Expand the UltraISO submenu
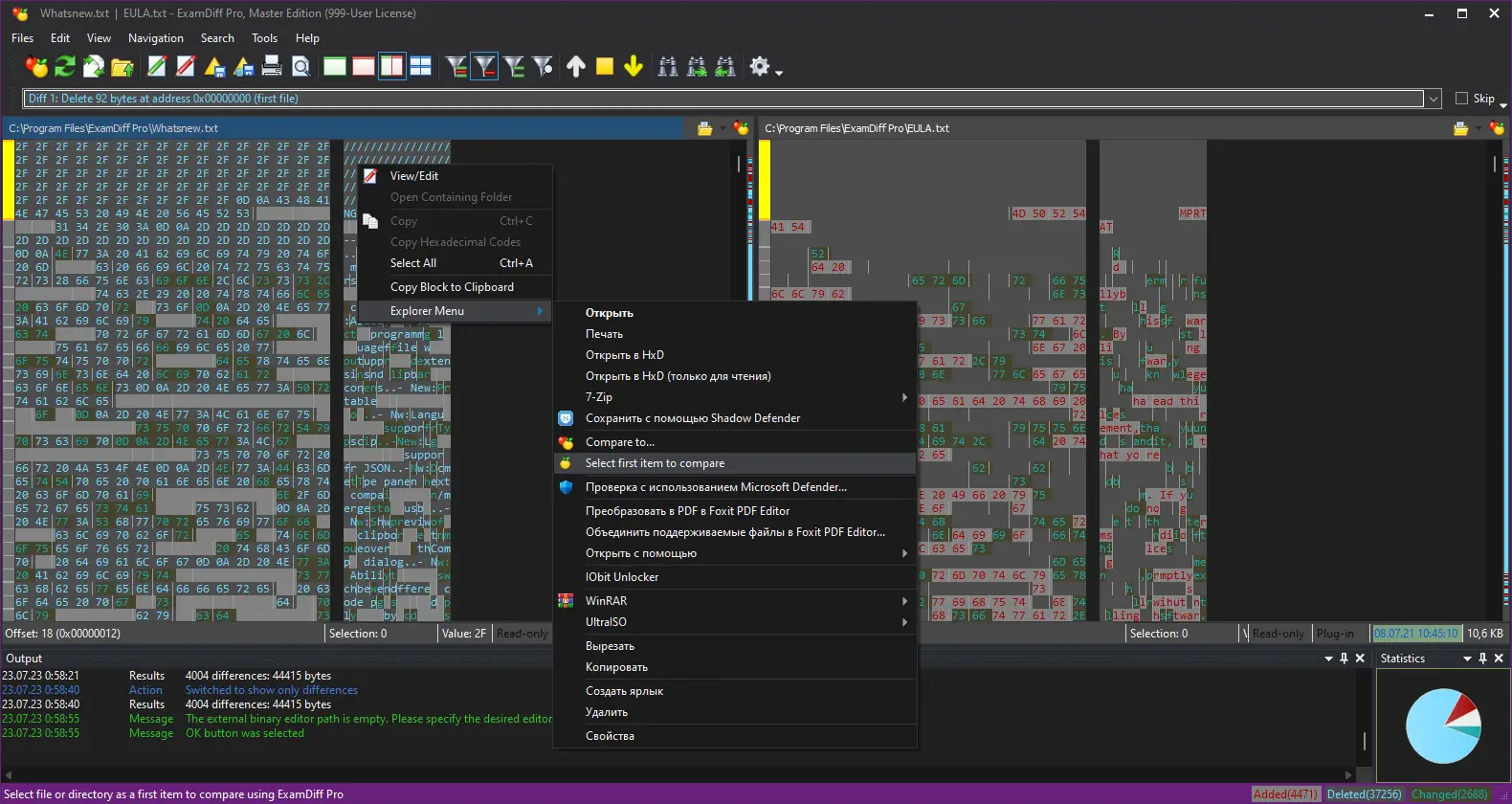The image size is (1512, 804). pos(735,622)
